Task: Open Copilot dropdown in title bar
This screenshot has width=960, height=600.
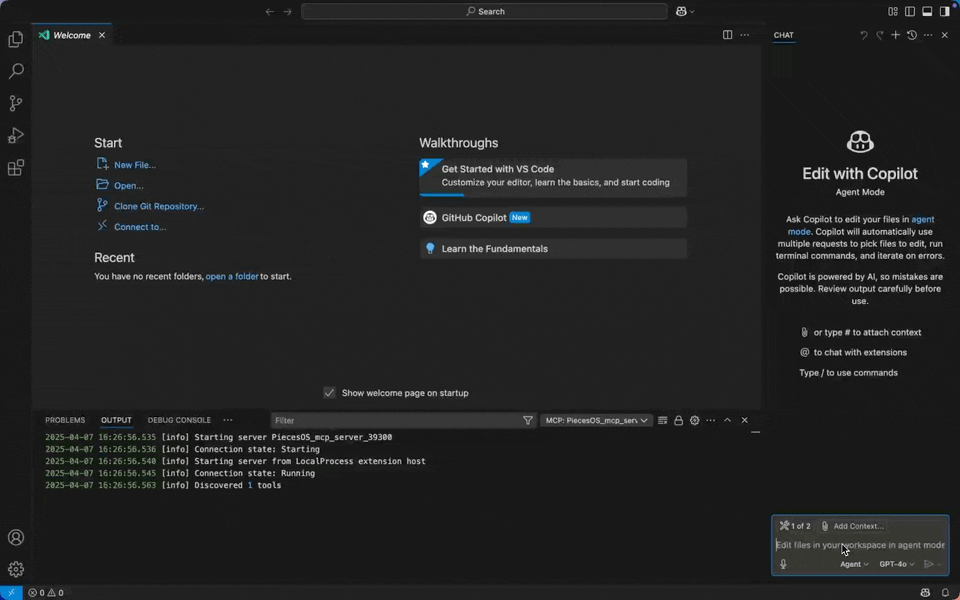Action: click(x=684, y=12)
